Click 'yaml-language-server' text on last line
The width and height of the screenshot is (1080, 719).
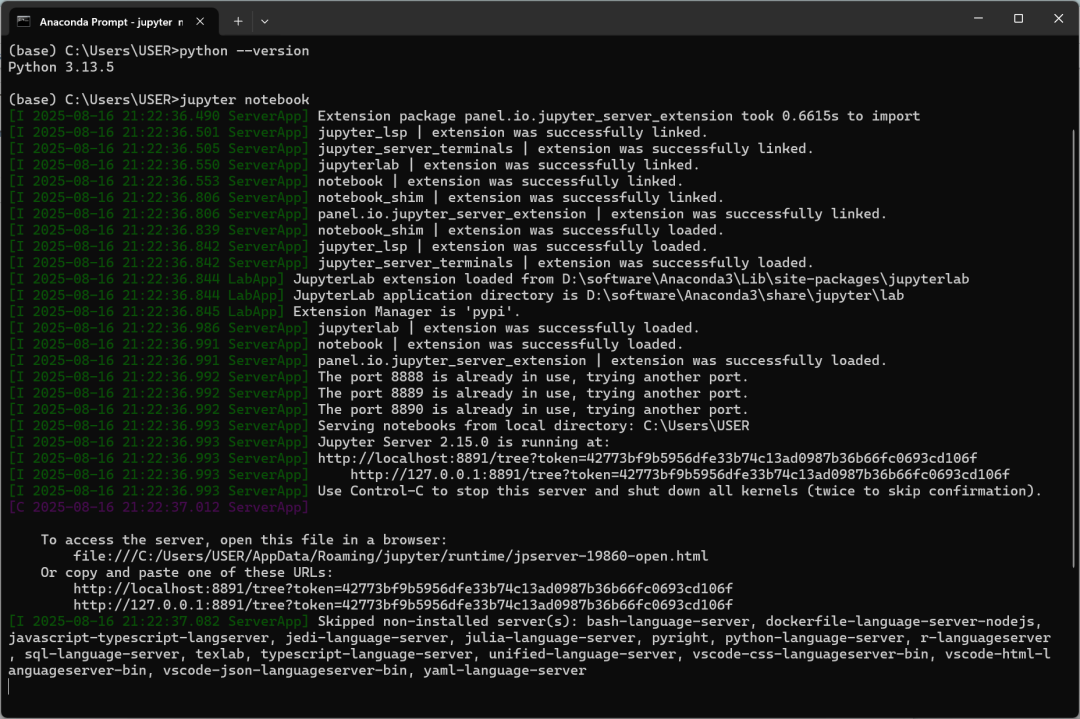click(x=504, y=671)
